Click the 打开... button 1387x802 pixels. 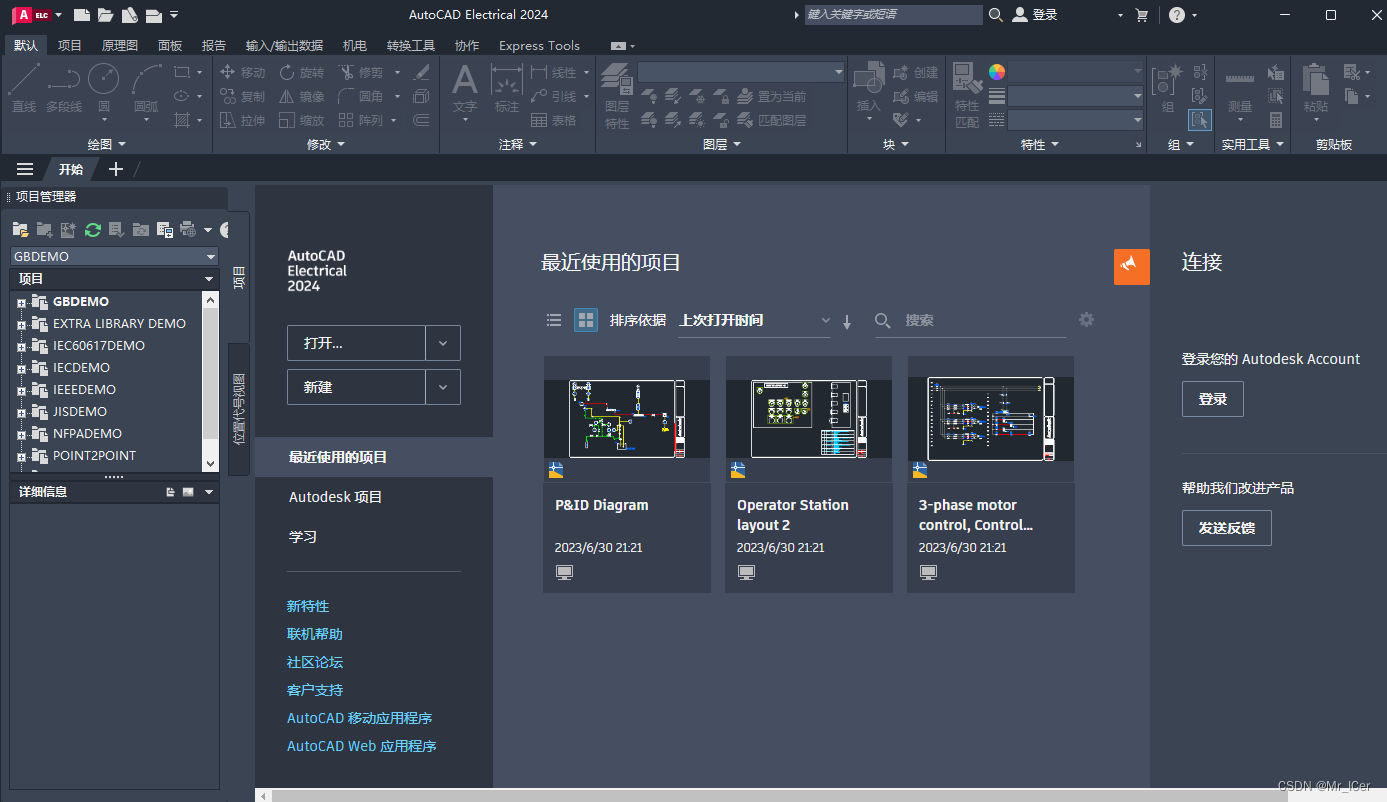pos(356,343)
